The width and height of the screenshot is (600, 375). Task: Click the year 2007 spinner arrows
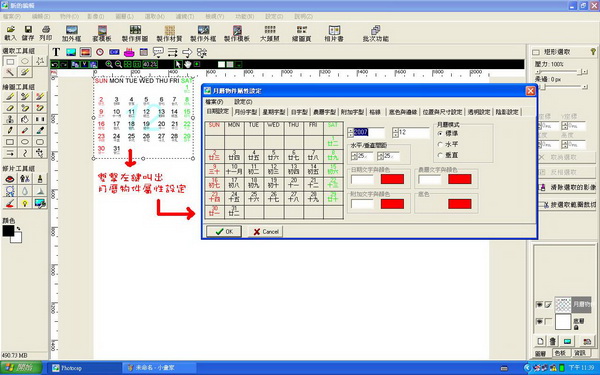pos(351,133)
